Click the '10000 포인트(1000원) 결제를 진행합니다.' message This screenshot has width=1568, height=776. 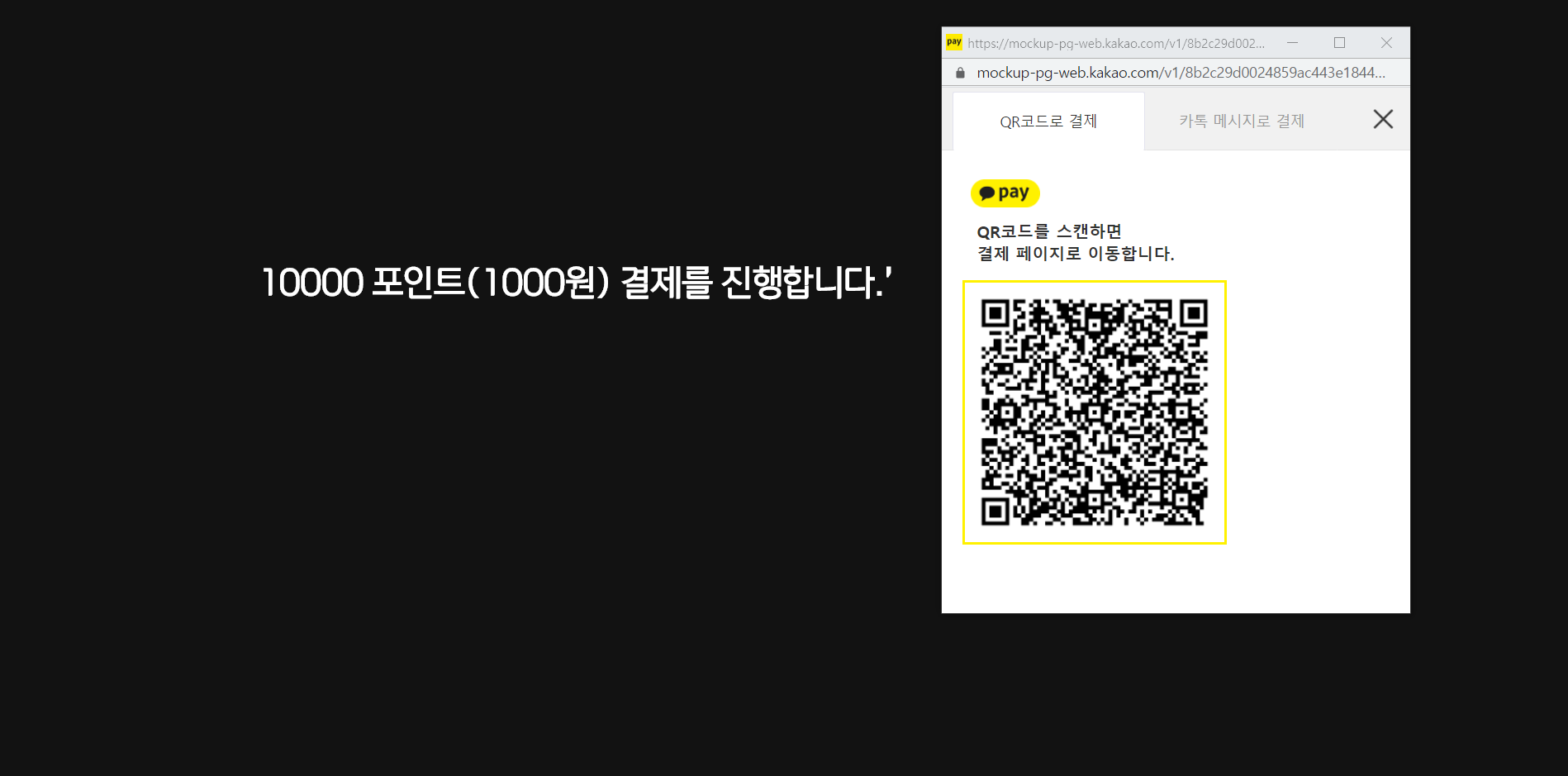pyautogui.click(x=577, y=283)
